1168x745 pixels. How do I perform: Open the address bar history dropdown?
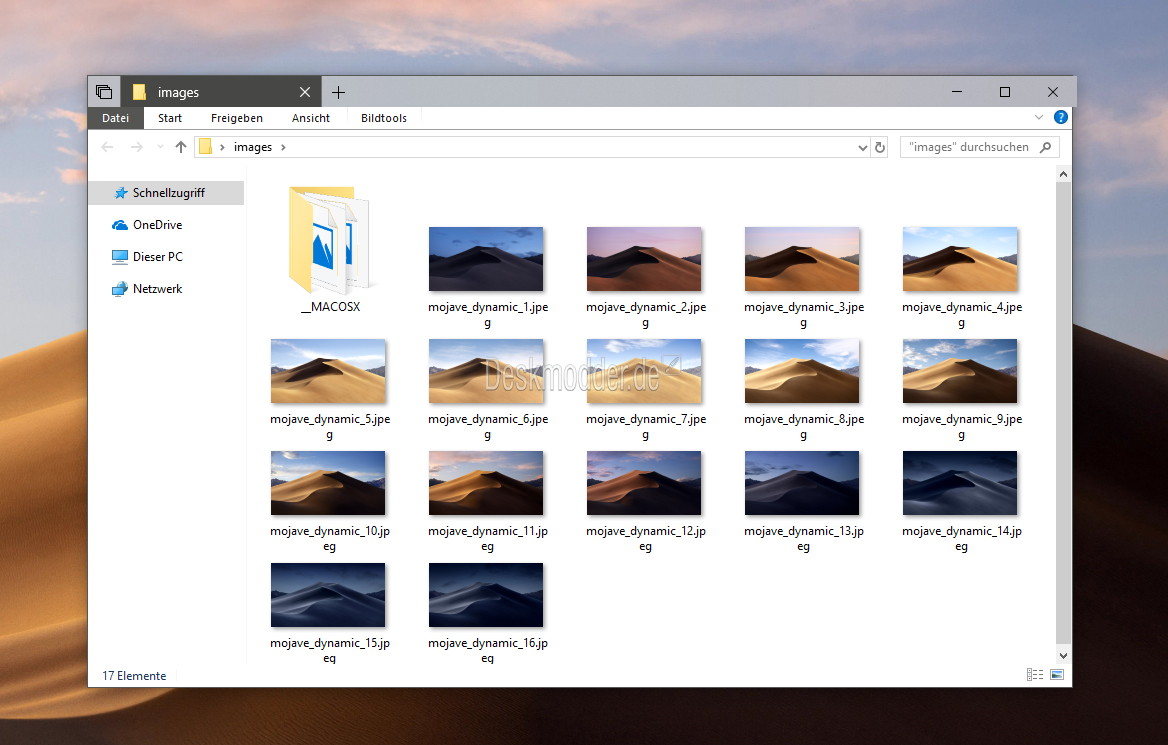click(x=863, y=148)
